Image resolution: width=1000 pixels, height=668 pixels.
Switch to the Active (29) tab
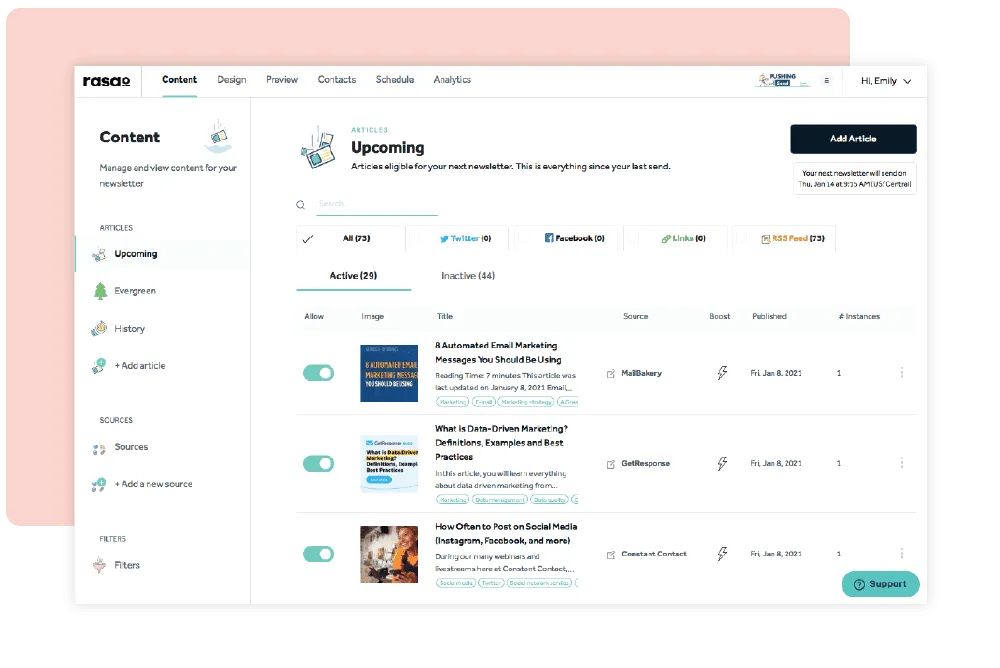pos(353,276)
